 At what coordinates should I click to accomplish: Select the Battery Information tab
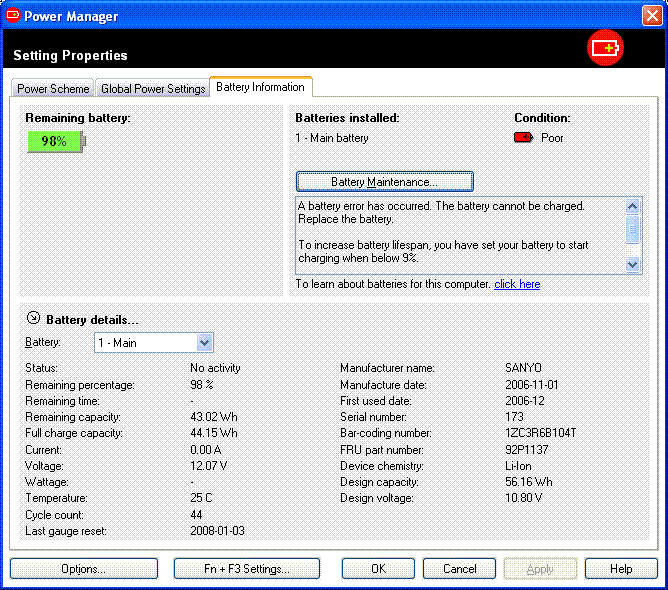pyautogui.click(x=260, y=87)
